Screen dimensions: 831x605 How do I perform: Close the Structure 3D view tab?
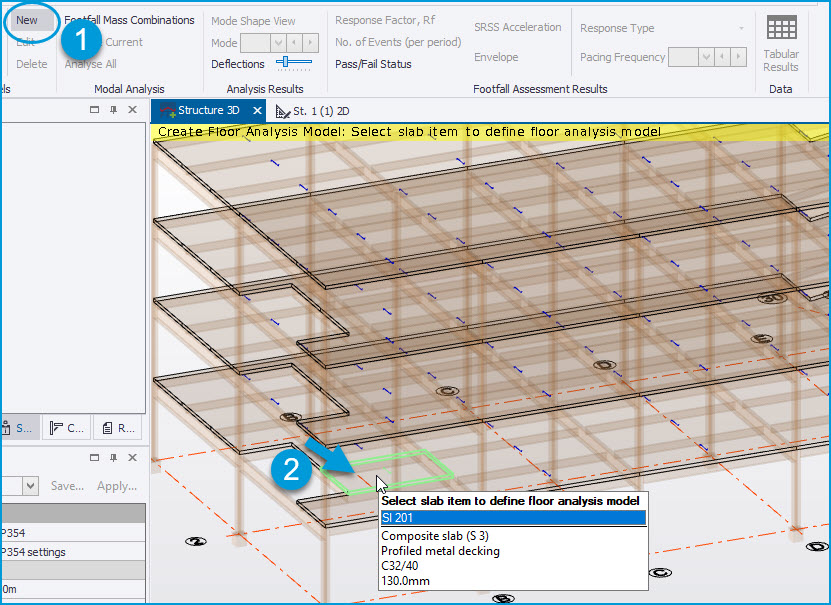[x=257, y=111]
